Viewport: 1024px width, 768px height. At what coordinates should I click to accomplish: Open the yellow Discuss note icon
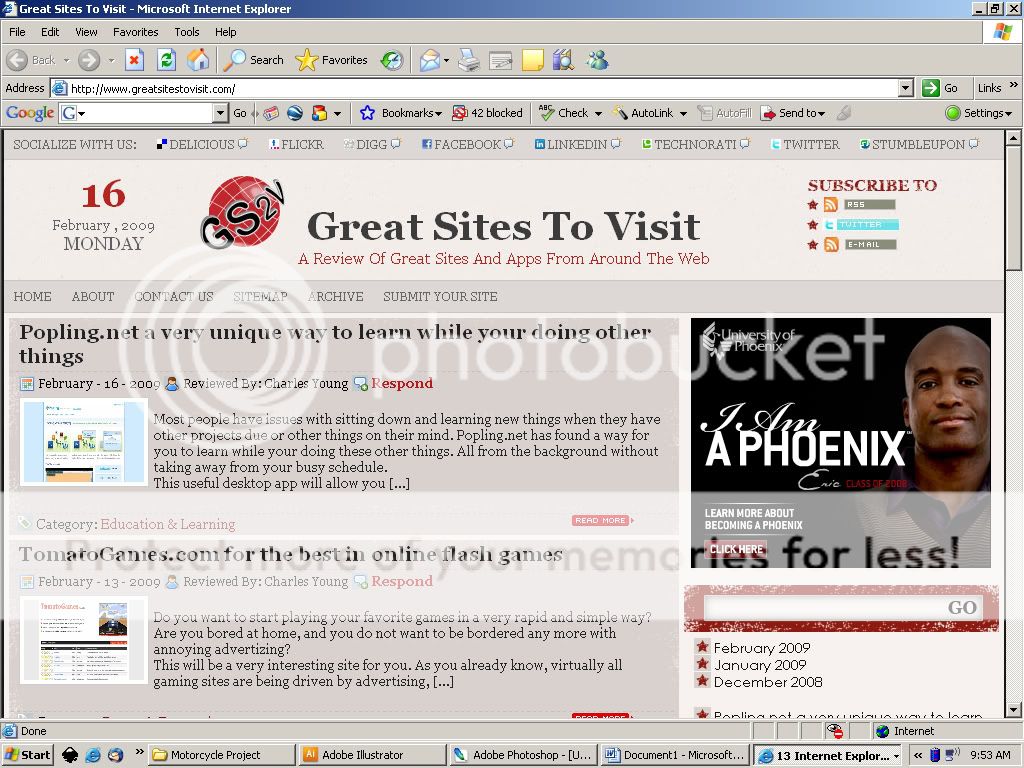(x=532, y=61)
